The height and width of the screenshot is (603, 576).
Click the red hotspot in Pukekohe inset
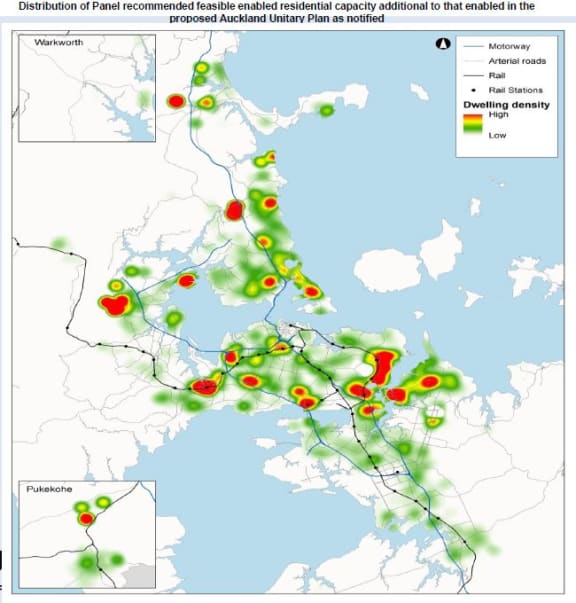click(x=87, y=519)
